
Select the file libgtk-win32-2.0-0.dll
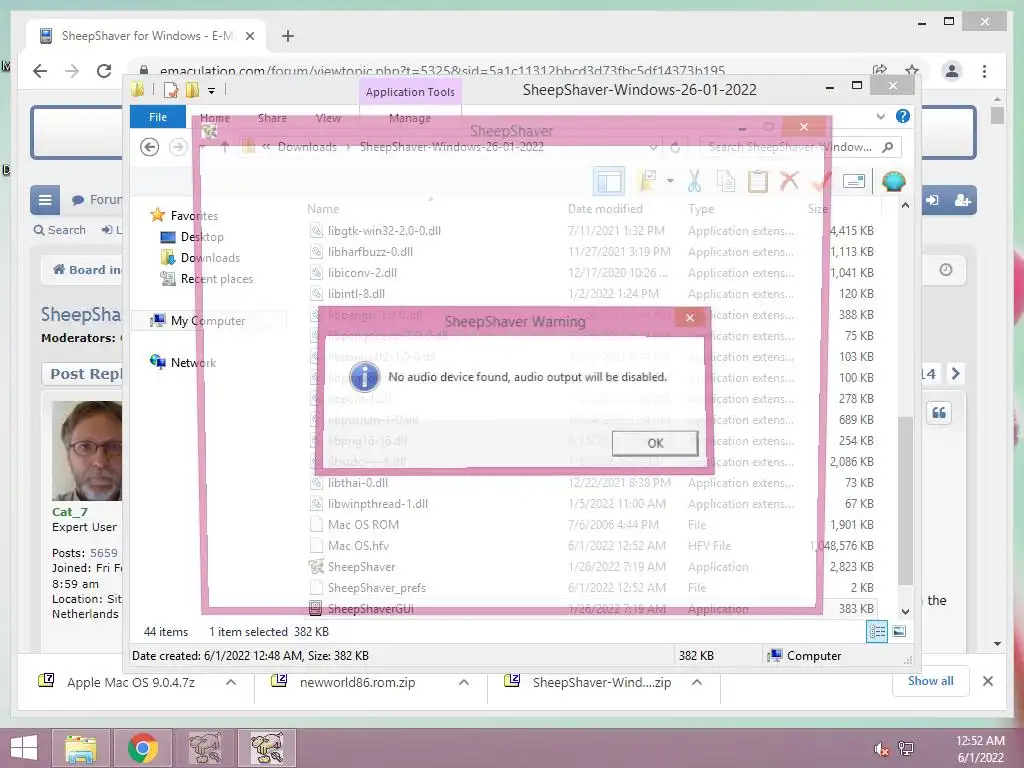[384, 231]
